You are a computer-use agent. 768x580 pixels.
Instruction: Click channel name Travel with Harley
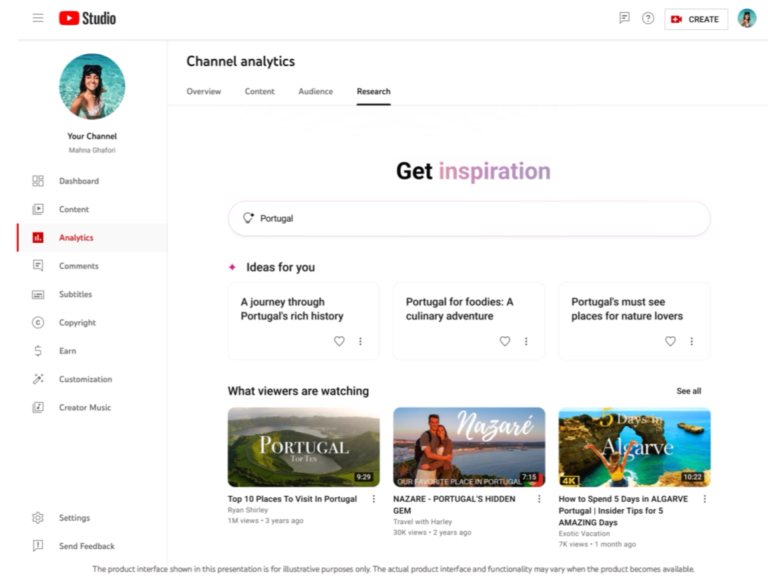click(x=423, y=522)
